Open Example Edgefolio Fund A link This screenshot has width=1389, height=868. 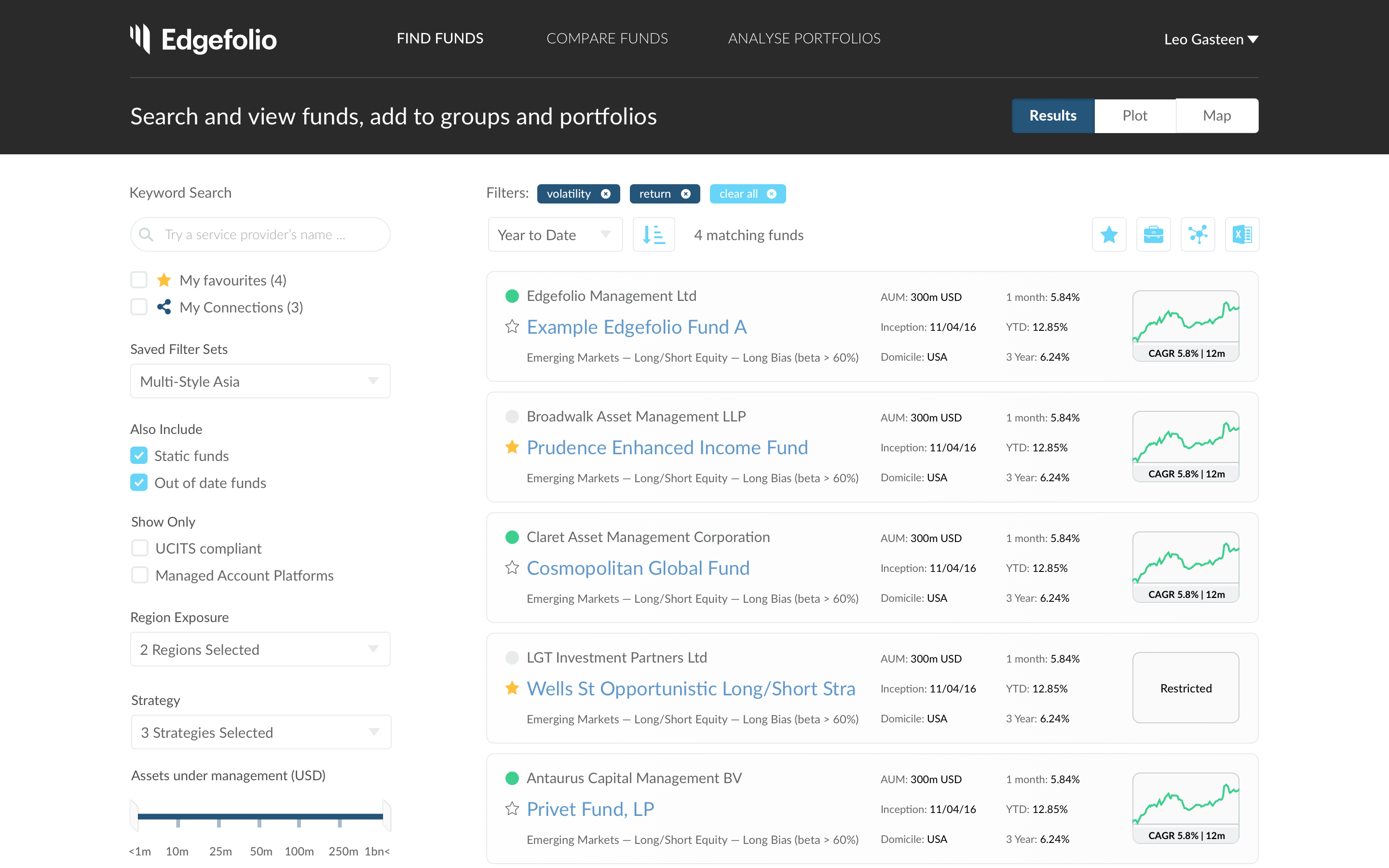(x=637, y=327)
